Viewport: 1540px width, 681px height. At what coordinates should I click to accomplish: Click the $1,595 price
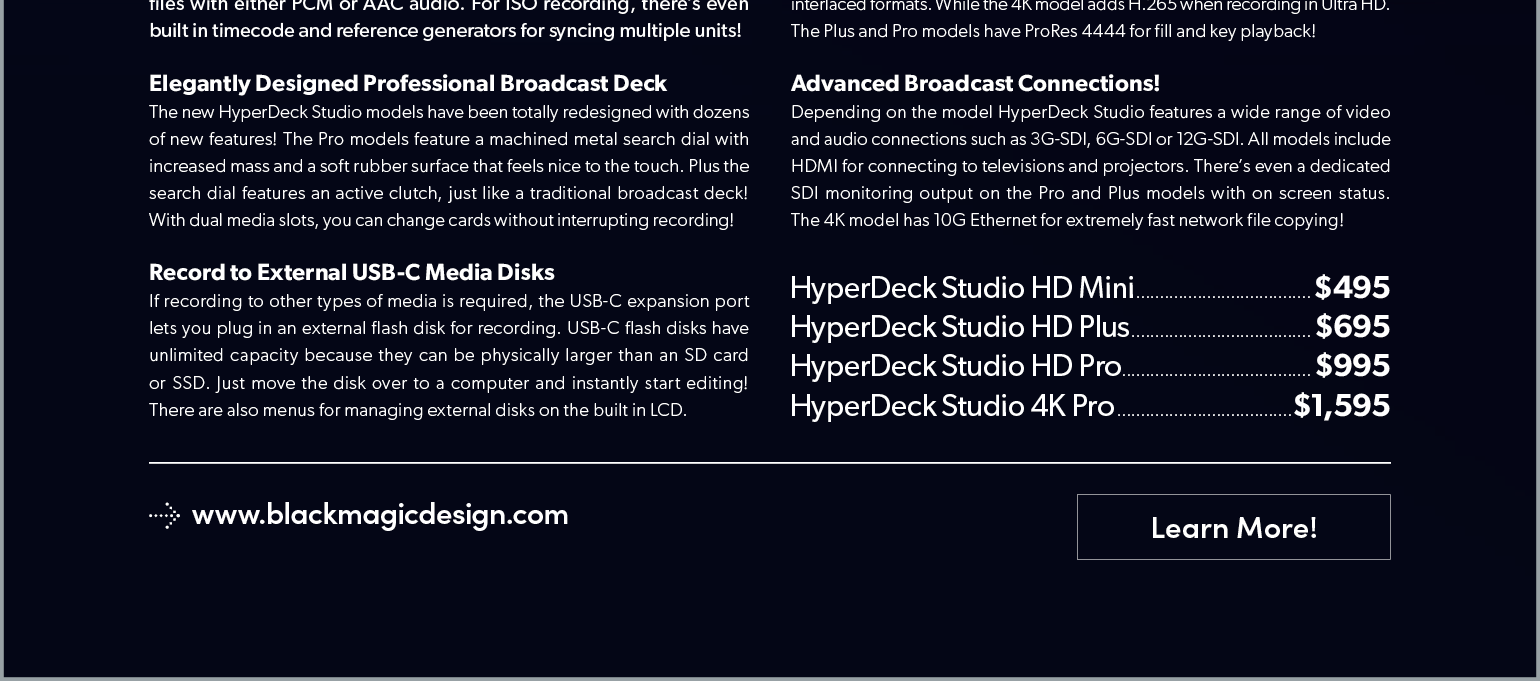pos(1341,406)
